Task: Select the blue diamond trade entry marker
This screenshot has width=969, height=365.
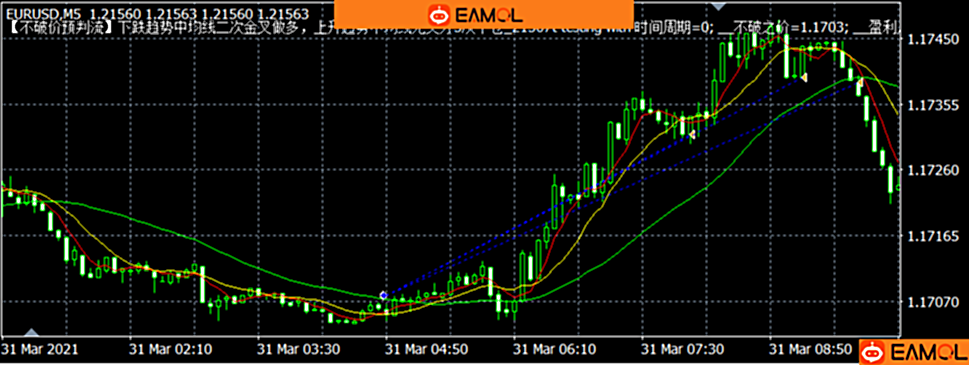Action: click(384, 296)
